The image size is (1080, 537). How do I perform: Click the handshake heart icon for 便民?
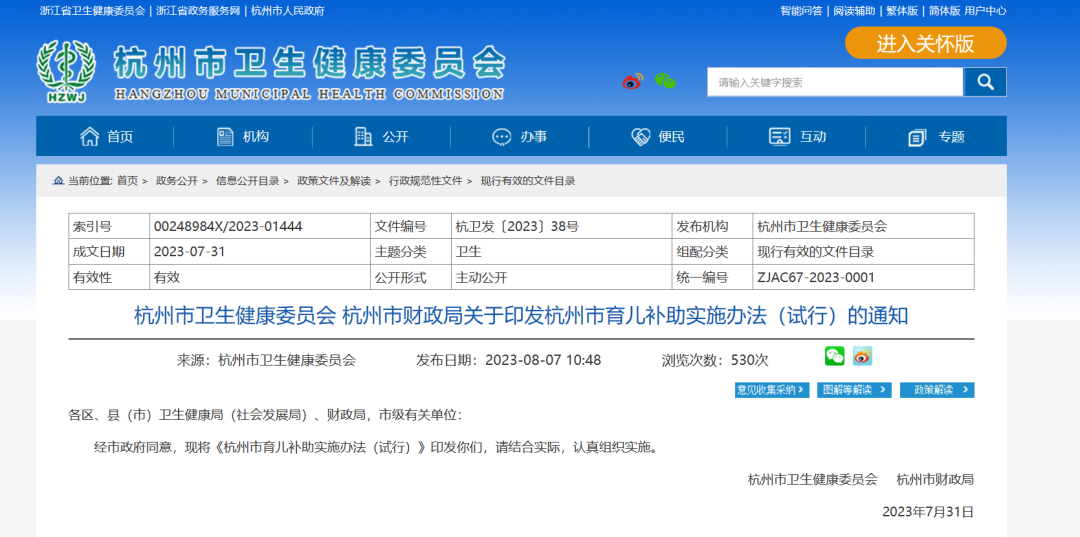641,137
